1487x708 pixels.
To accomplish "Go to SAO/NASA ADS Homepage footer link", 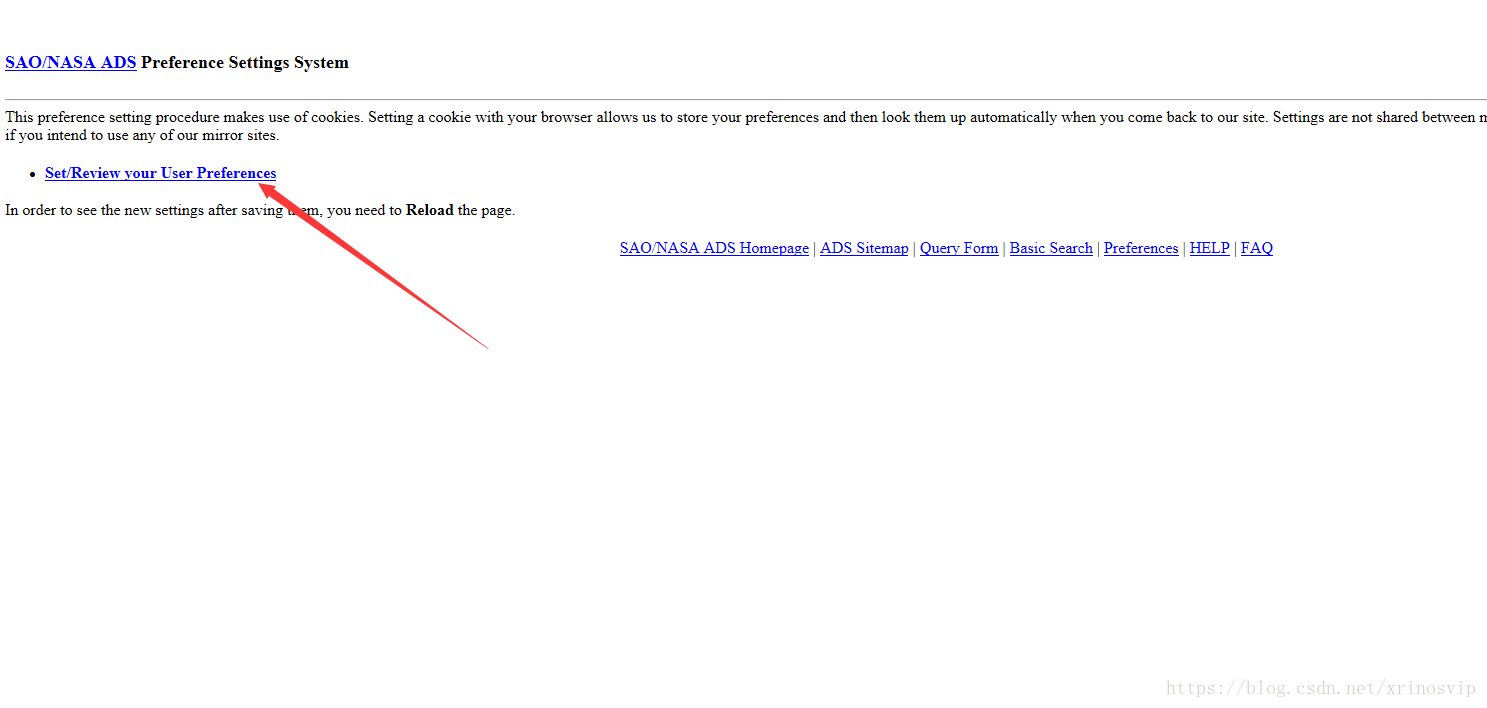I will click(x=714, y=248).
